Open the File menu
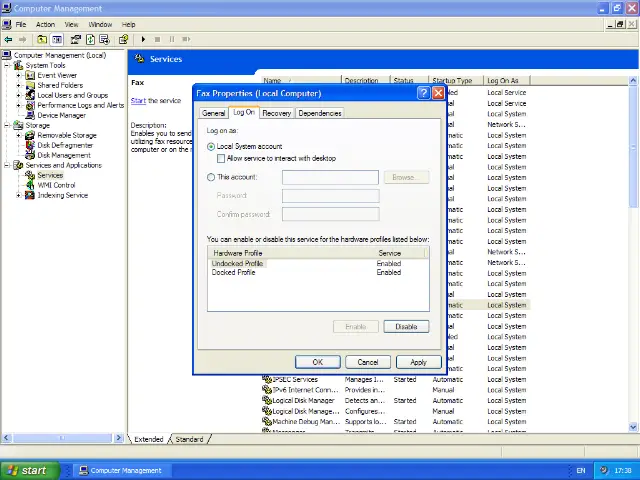The image size is (640, 480). [x=21, y=24]
